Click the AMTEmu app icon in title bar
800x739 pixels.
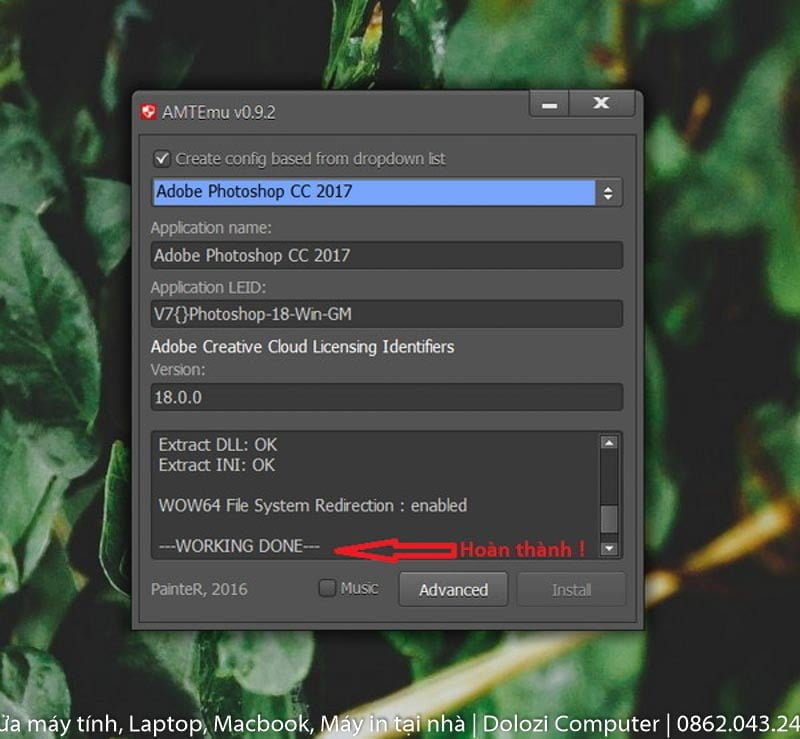pyautogui.click(x=149, y=112)
